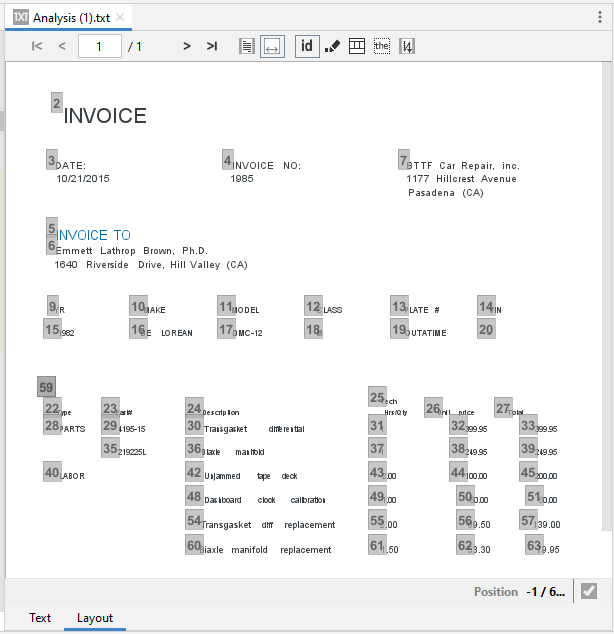Click the fit-to-width icon
This screenshot has height=634, width=614.
pos(272,46)
